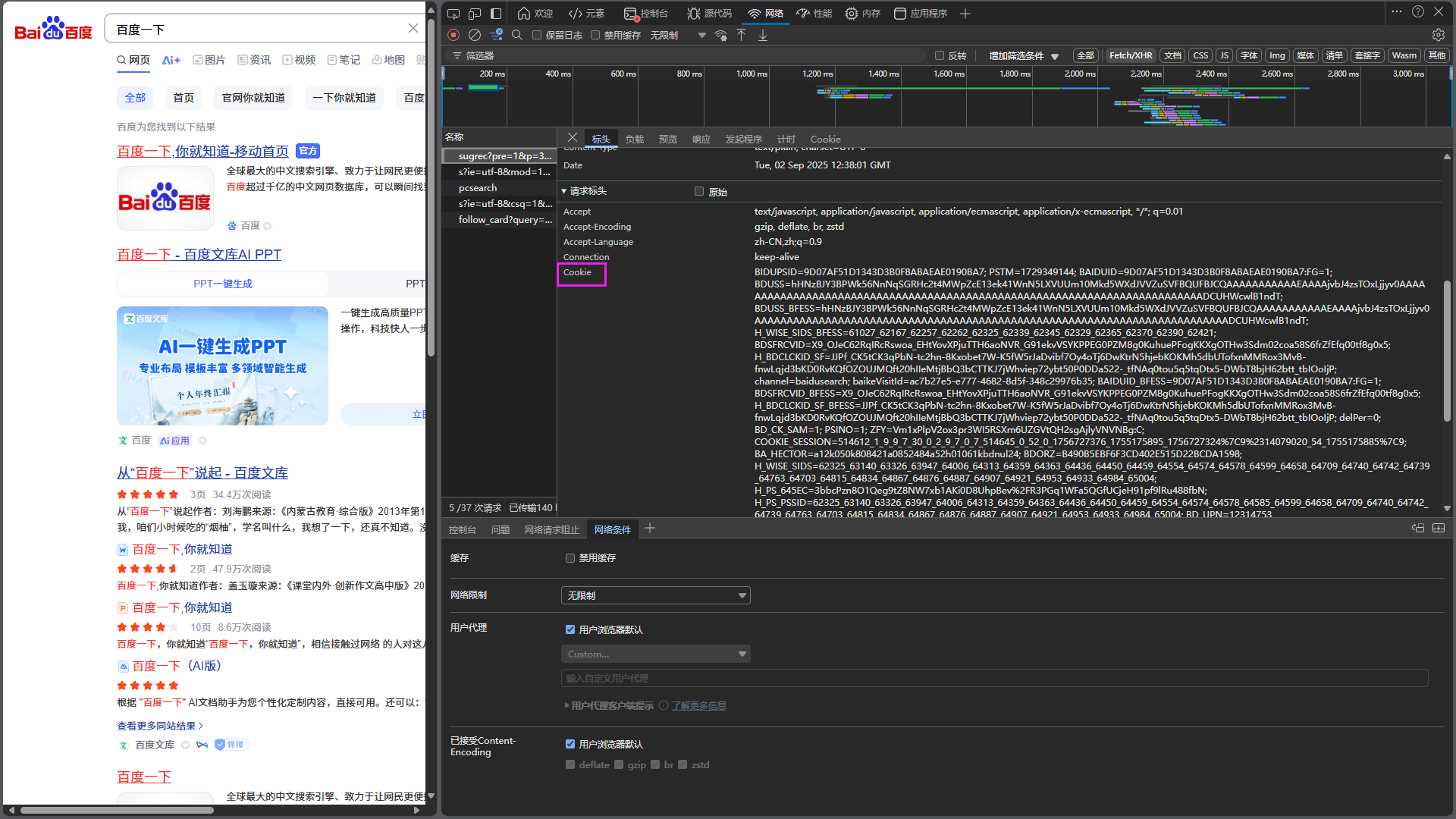Click the drawer undock icon beside the drawer close icon
This screenshot has height=819, width=1456.
click(x=1418, y=529)
